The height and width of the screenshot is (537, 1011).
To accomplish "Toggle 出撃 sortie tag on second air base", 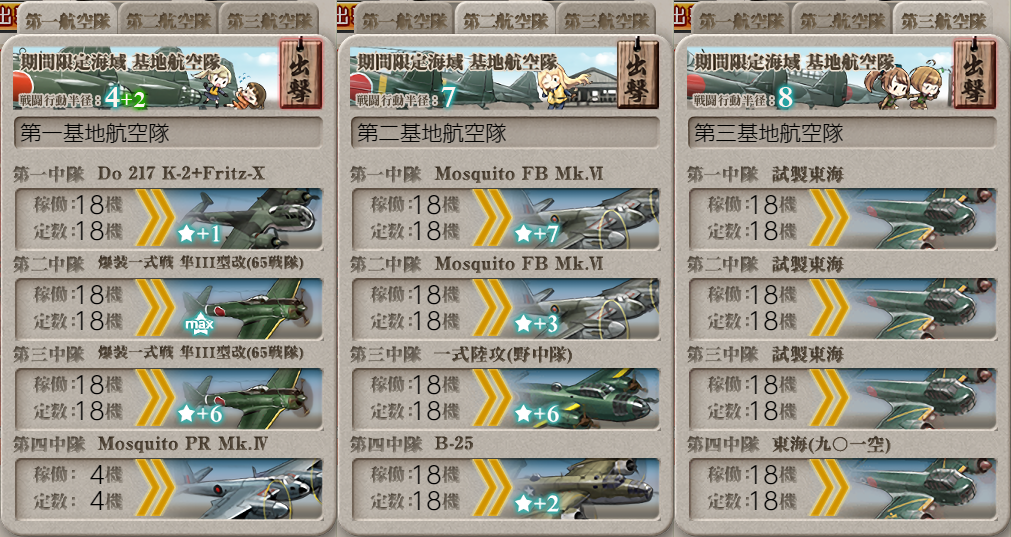I will (x=638, y=72).
